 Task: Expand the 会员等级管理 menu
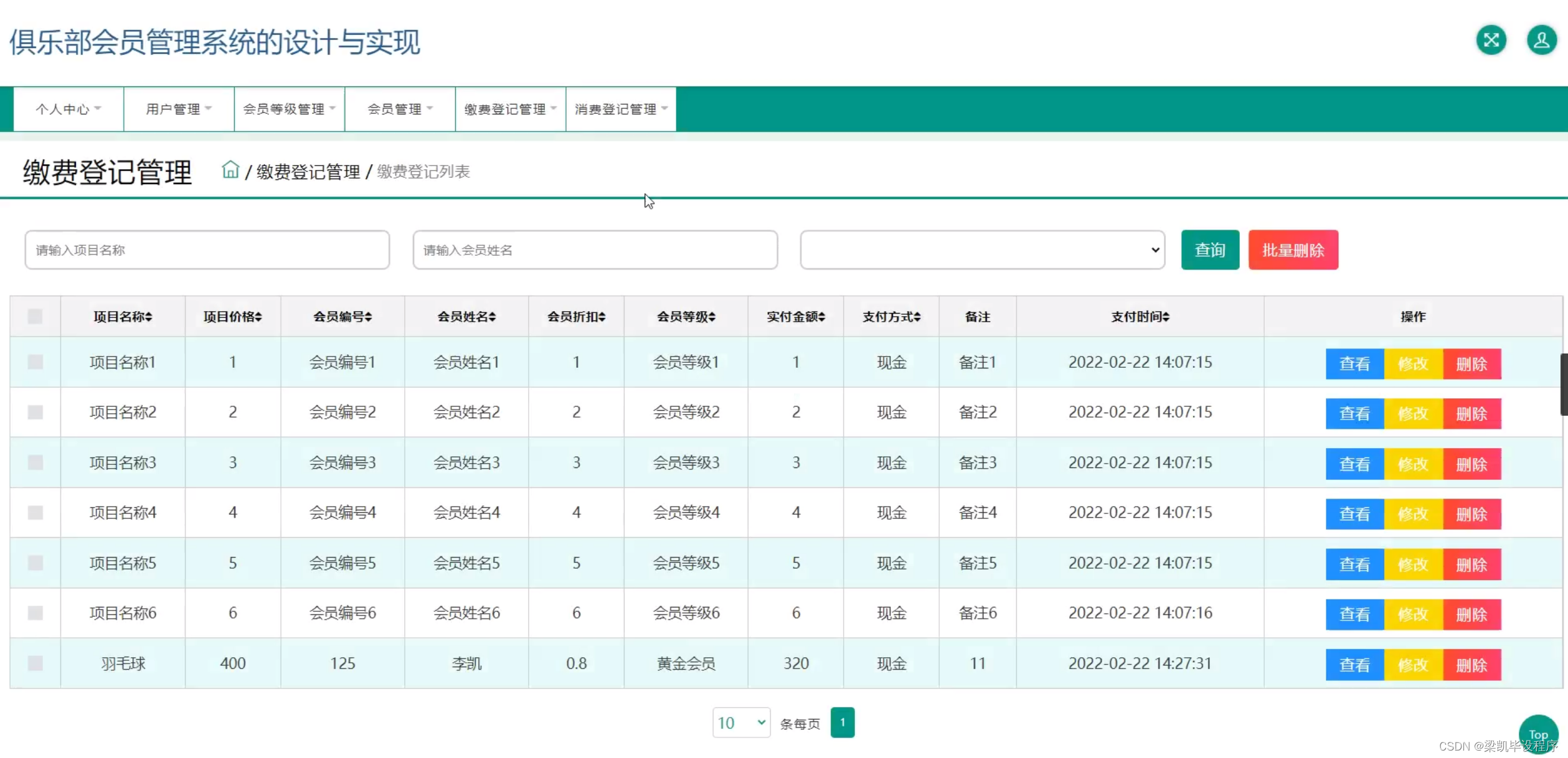(x=289, y=109)
